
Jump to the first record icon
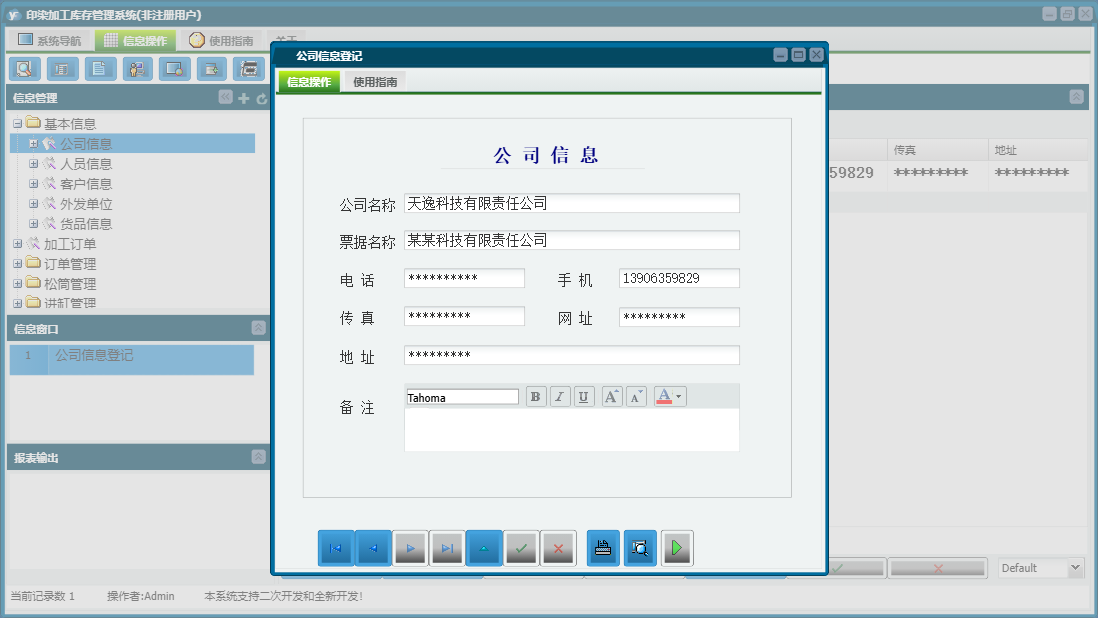pyautogui.click(x=335, y=547)
